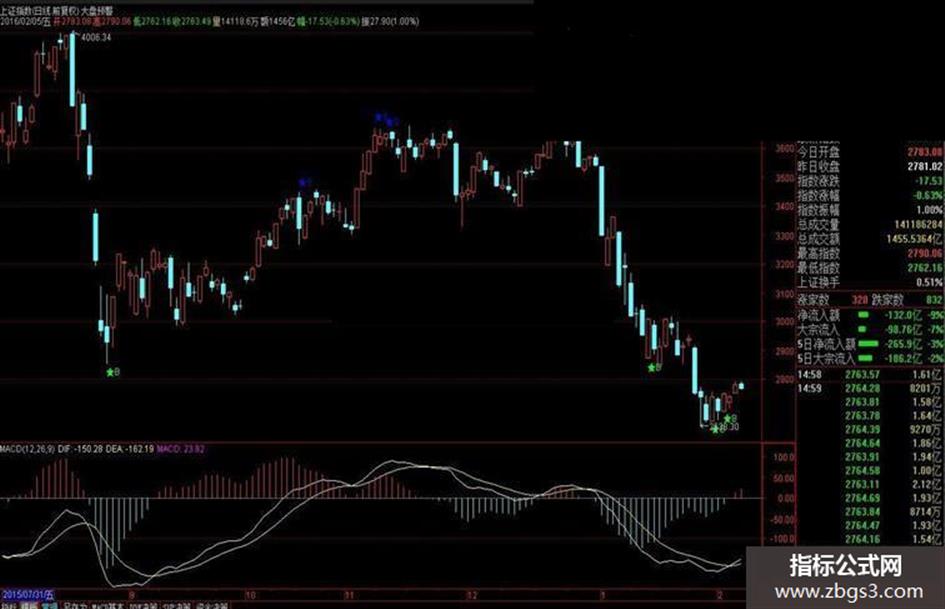Click the 指数涨跌 value -17.53
The height and width of the screenshot is (609, 945).
coord(928,180)
